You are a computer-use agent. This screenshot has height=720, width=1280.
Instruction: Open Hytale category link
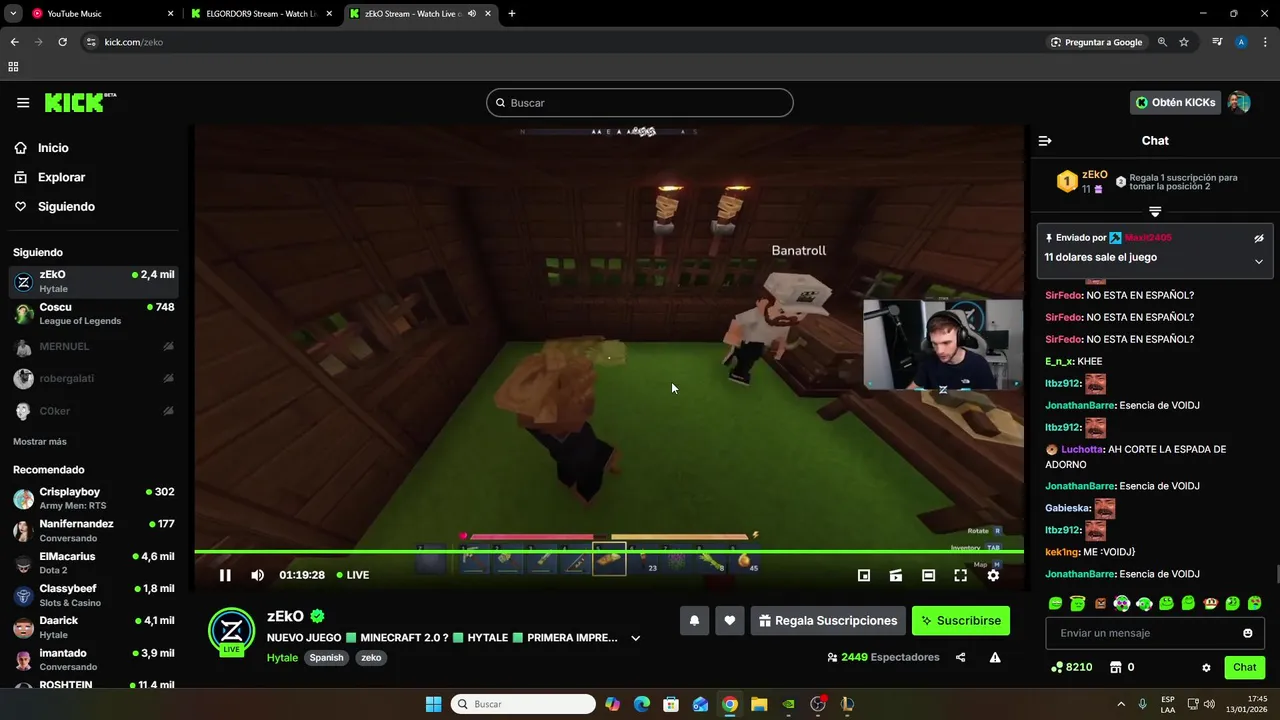pos(282,658)
